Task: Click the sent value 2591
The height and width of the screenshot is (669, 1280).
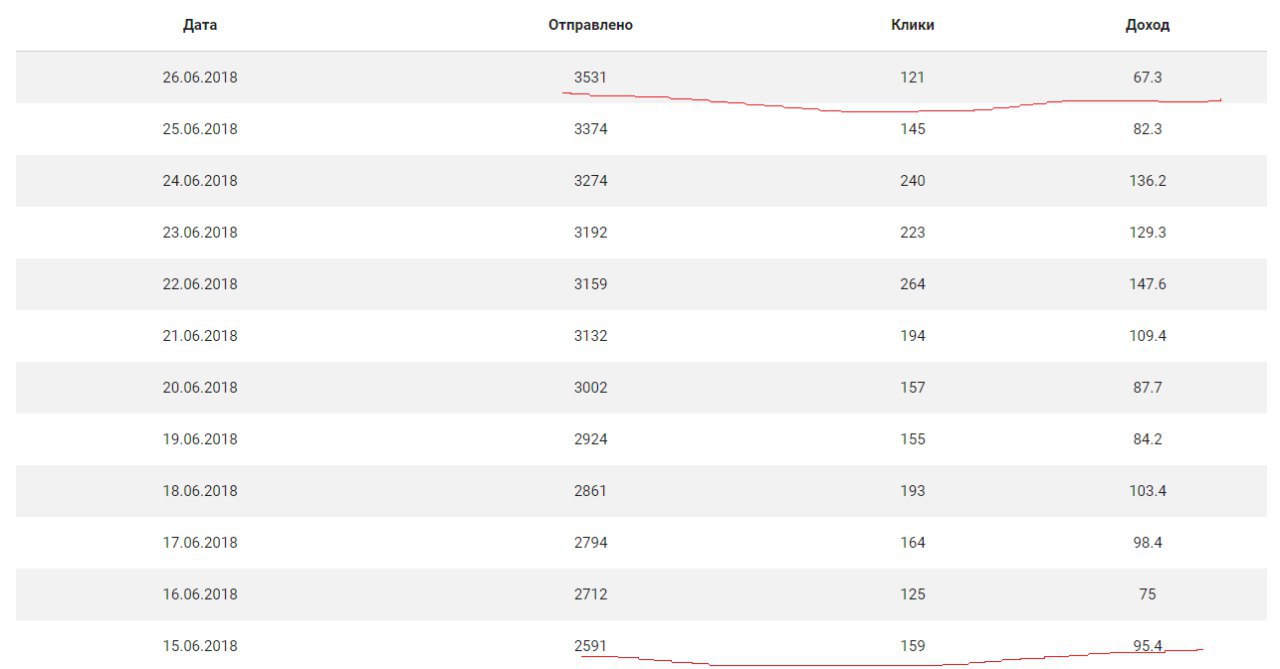Action: [590, 645]
